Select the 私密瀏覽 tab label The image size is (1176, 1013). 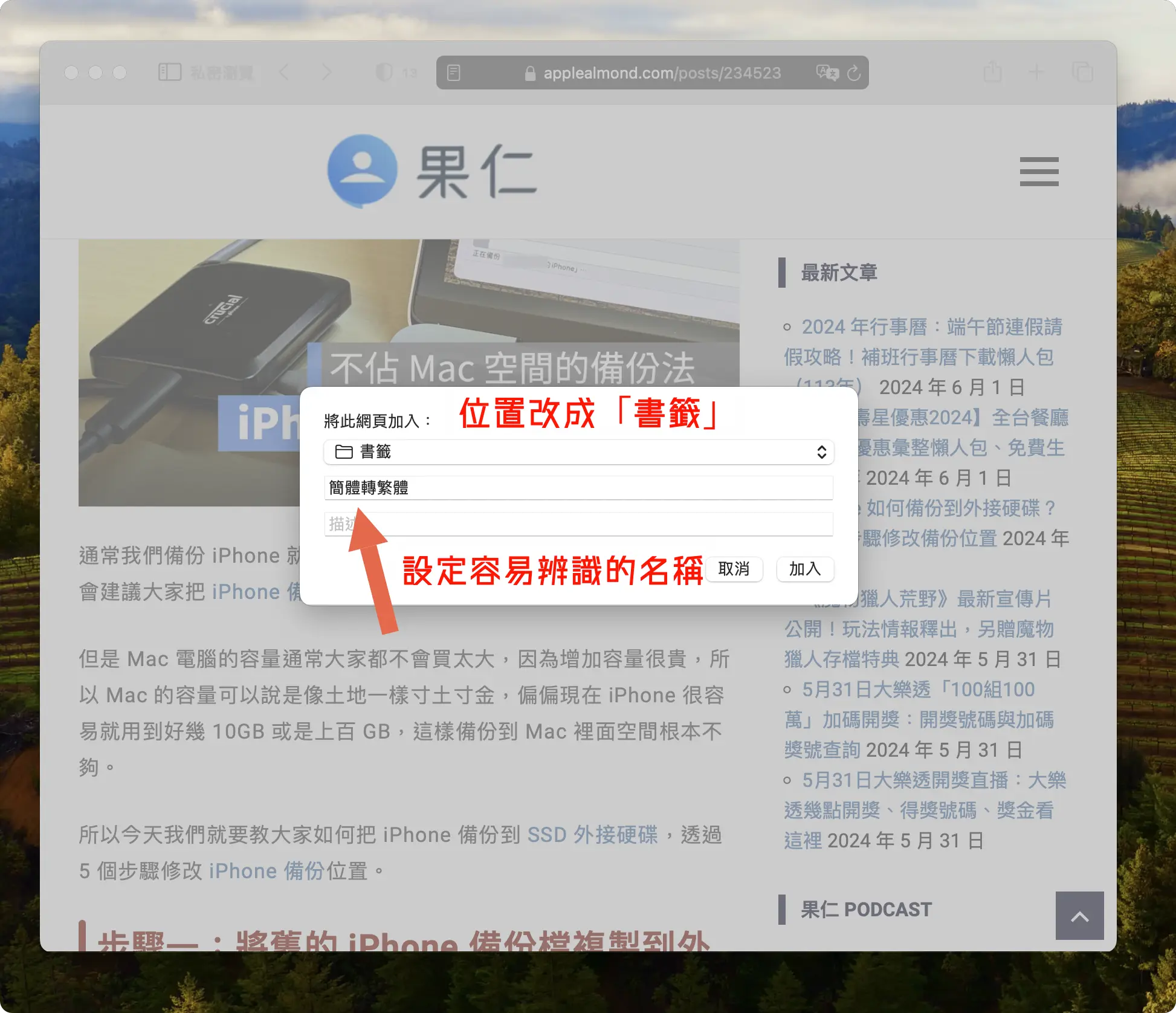tap(221, 73)
